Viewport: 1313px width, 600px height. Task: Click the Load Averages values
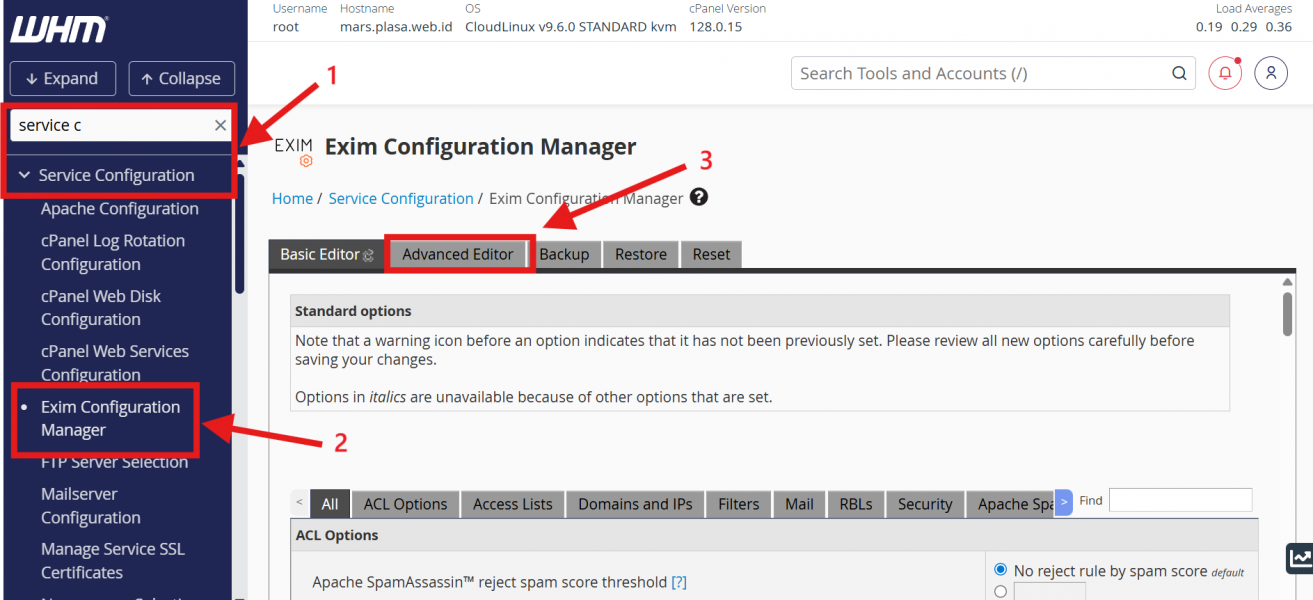(1244, 27)
